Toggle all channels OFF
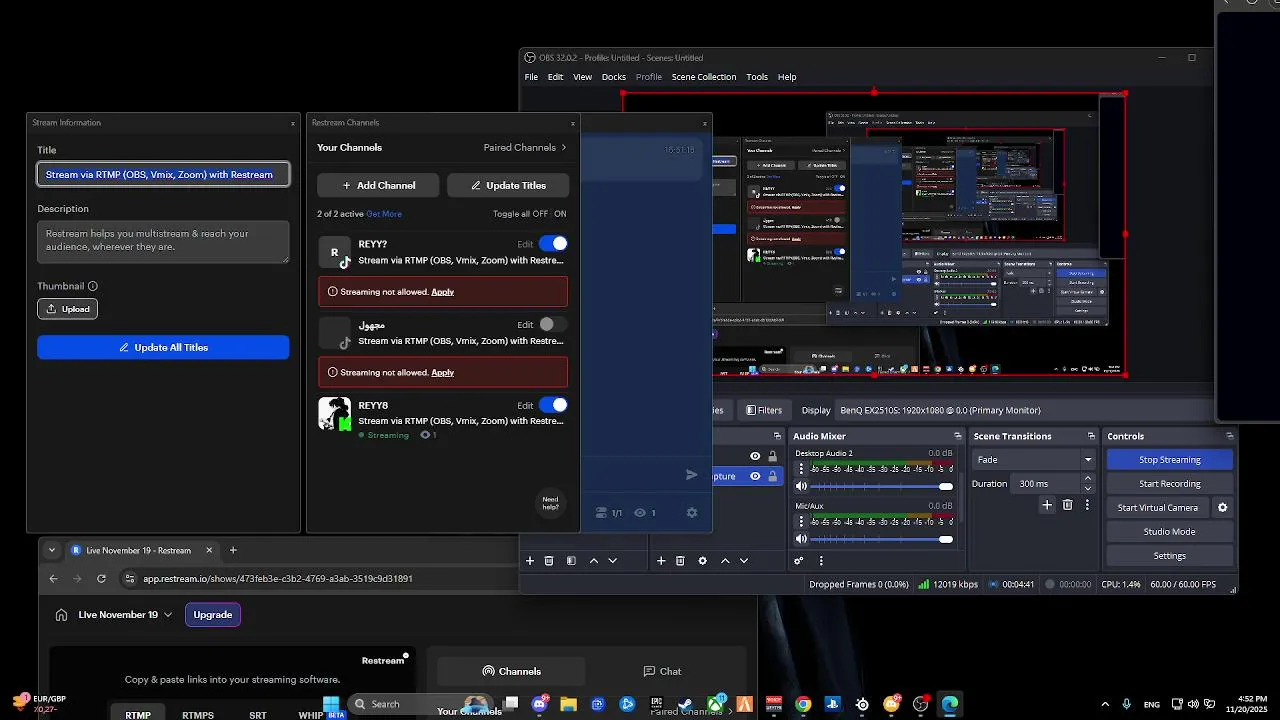This screenshot has width=1280, height=720. click(540, 214)
